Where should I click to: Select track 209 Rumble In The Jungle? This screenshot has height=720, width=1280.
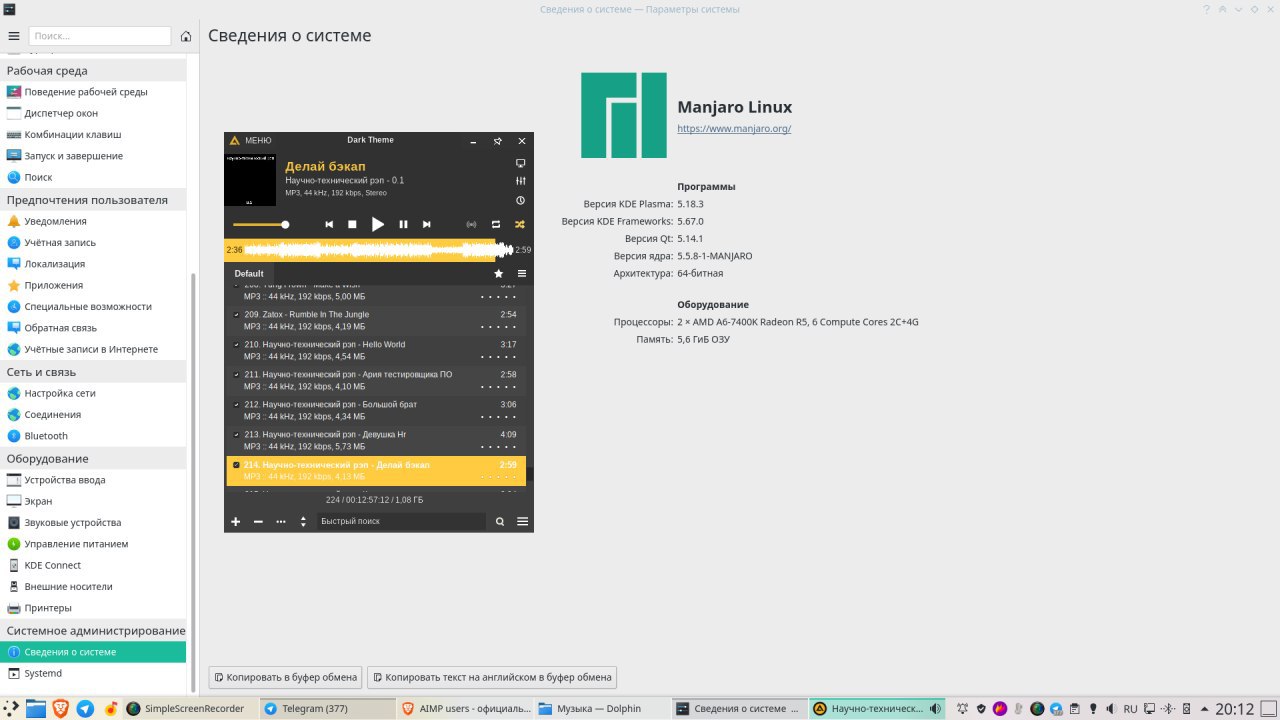pos(378,320)
